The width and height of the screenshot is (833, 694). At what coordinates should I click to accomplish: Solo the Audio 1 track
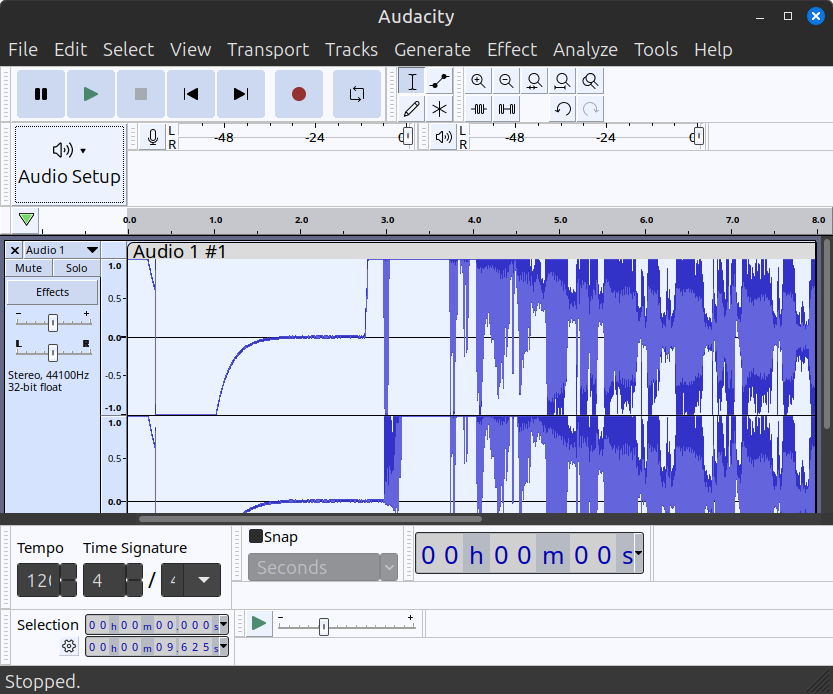[x=76, y=268]
